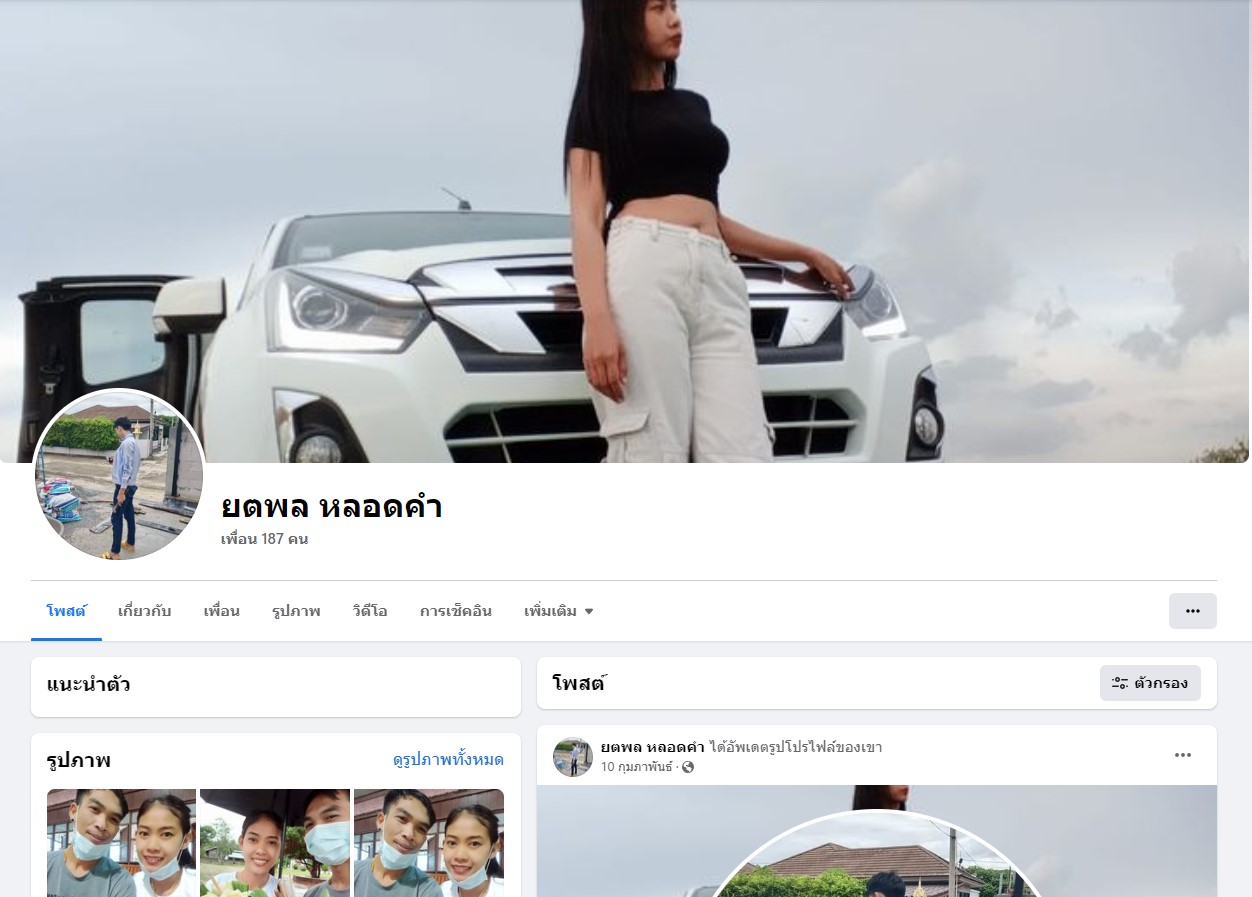This screenshot has height=897, width=1252.
Task: Expand the เพิ่มเติม dropdown tab
Action: tap(558, 611)
